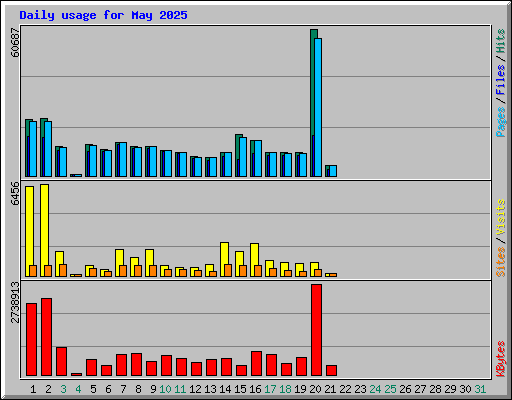Image resolution: width=512 pixels, height=400 pixels.
Task: Click the green "Hits" legend label
Action: click(501, 41)
